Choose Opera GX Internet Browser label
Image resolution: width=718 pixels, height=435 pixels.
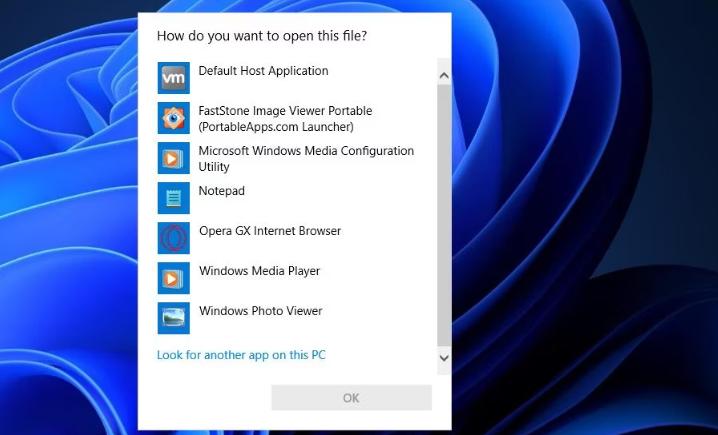click(270, 231)
